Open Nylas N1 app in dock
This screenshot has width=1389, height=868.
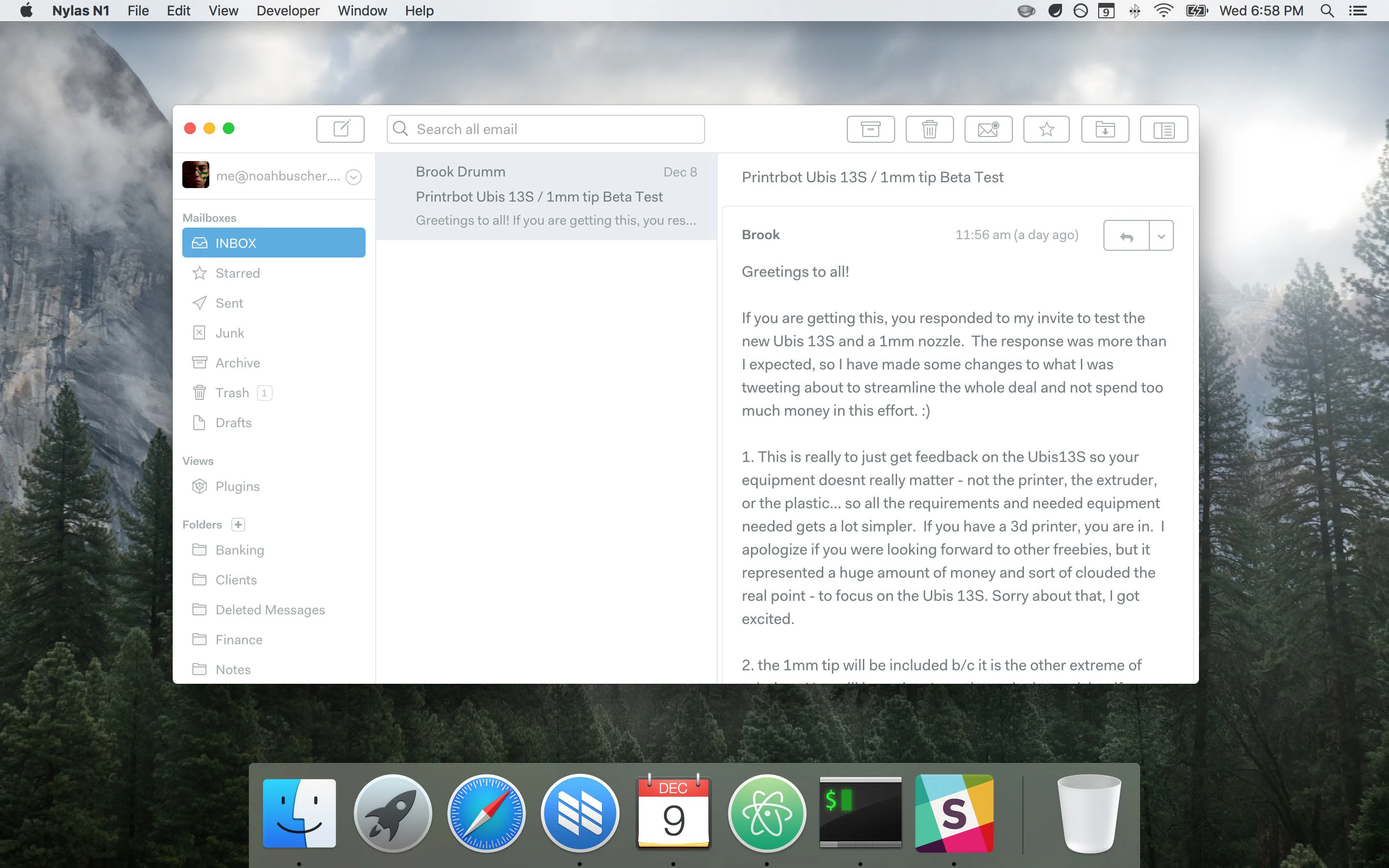point(580,814)
